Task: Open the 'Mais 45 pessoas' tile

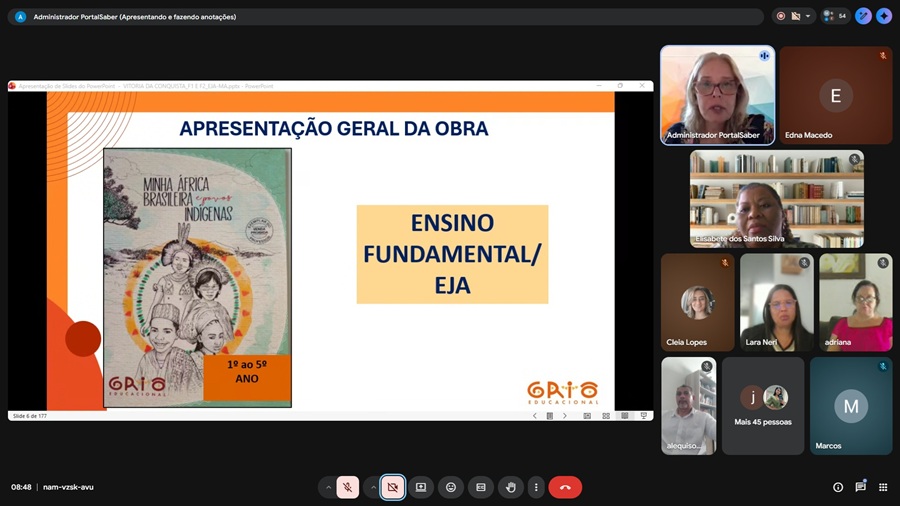Action: 763,406
